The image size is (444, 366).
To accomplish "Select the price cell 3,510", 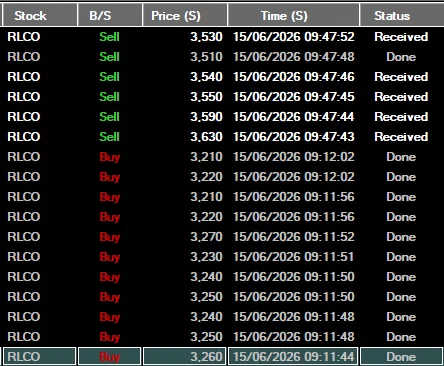I will point(206,57).
